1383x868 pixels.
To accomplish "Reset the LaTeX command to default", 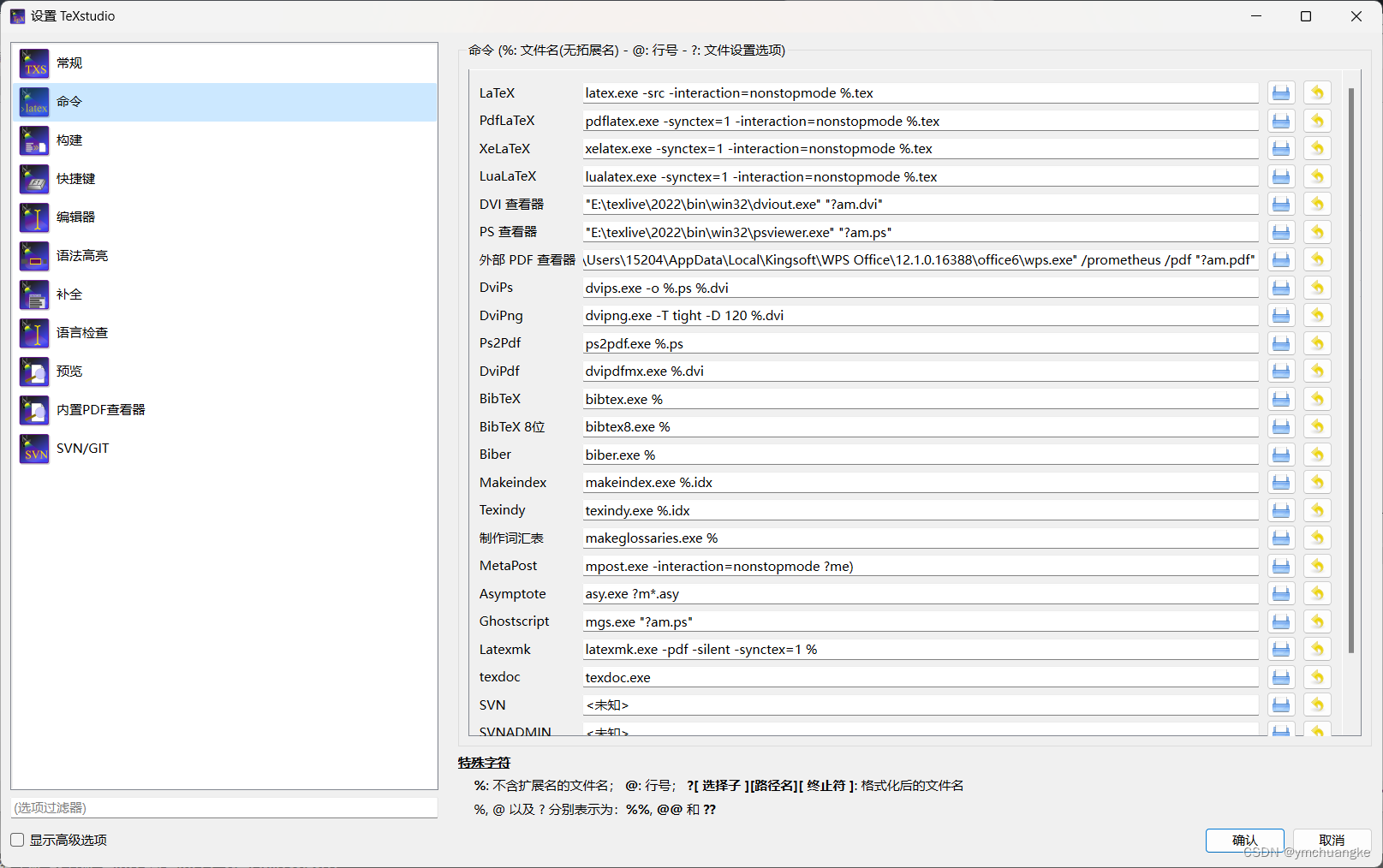I will [1317, 93].
